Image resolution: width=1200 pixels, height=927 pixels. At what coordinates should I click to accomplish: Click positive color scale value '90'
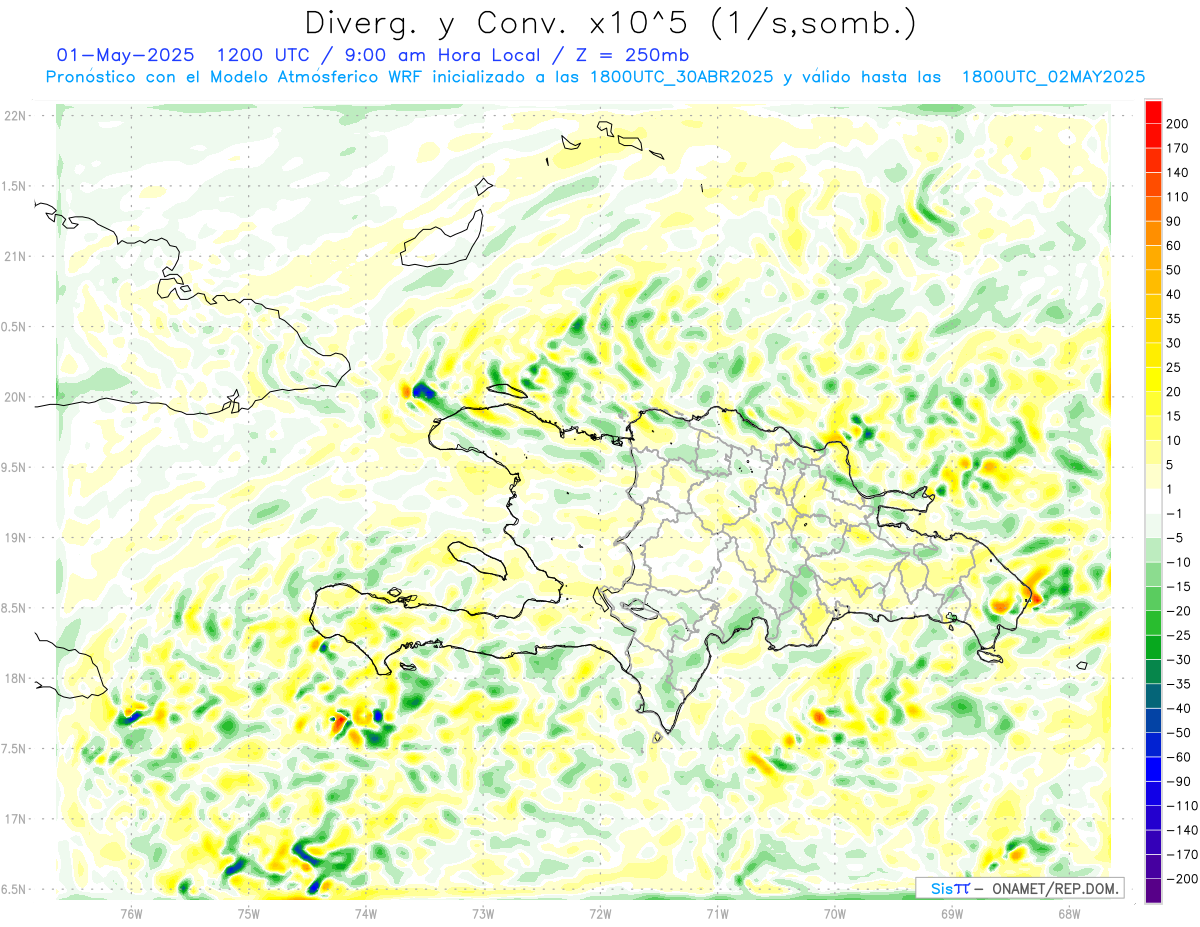click(x=1175, y=221)
